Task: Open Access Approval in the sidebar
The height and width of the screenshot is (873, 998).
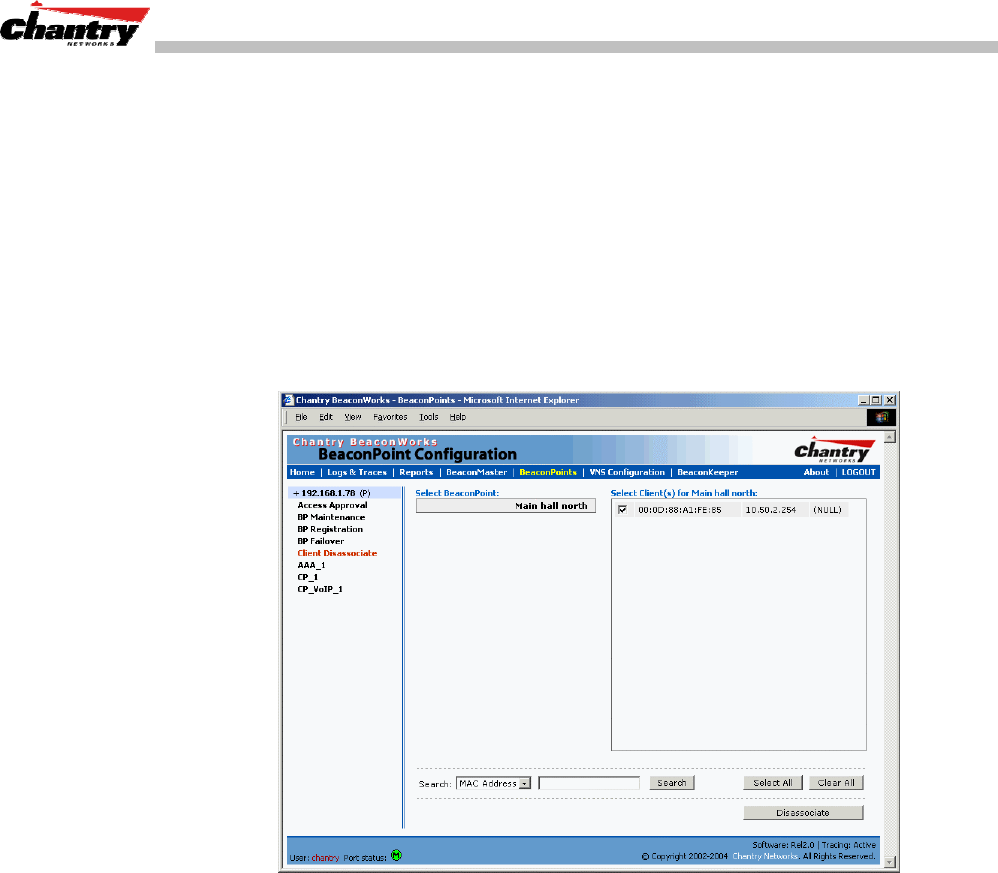Action: click(x=332, y=505)
